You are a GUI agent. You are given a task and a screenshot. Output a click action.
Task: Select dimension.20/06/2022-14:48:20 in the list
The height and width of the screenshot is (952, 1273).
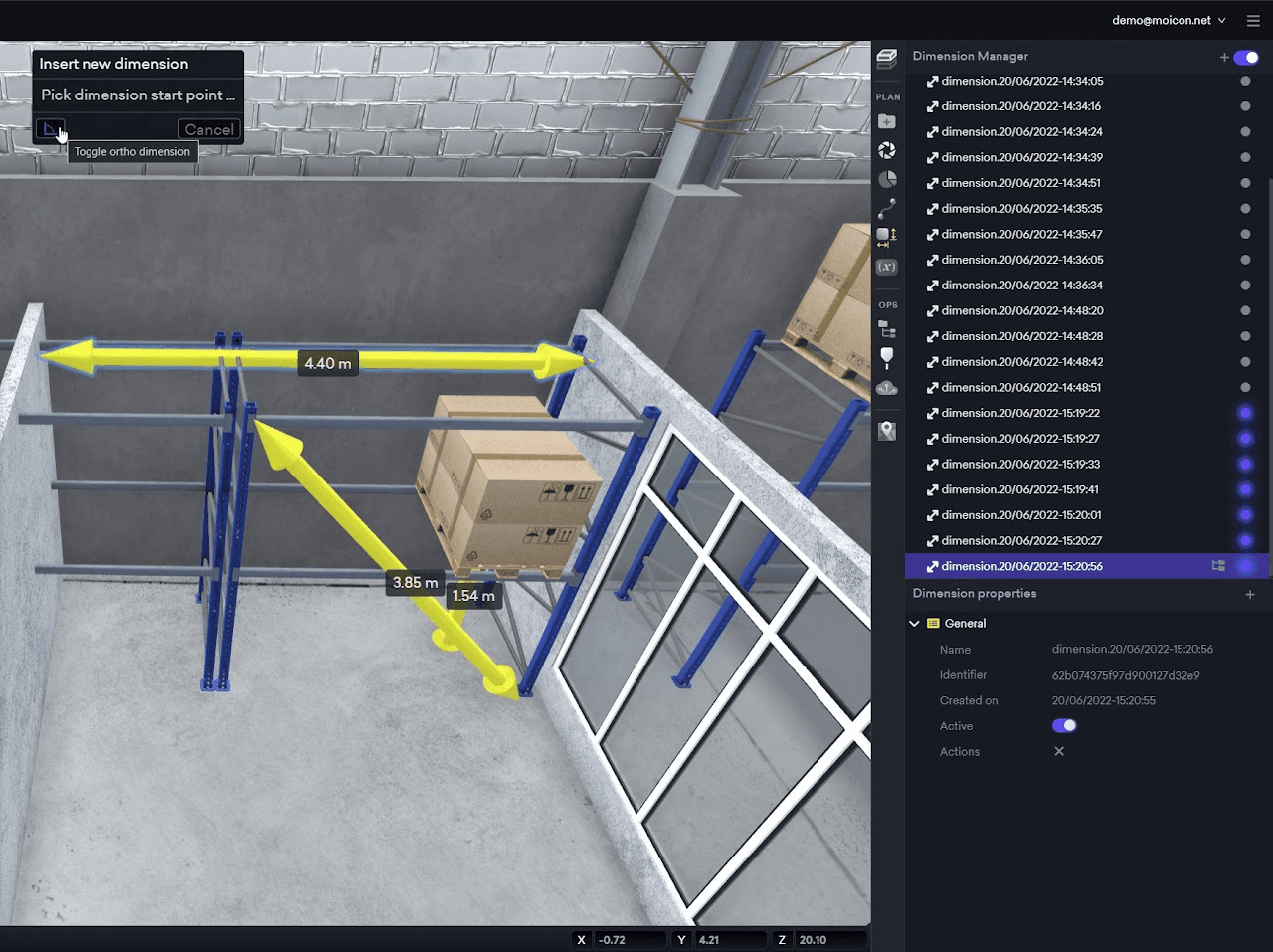[1021, 310]
